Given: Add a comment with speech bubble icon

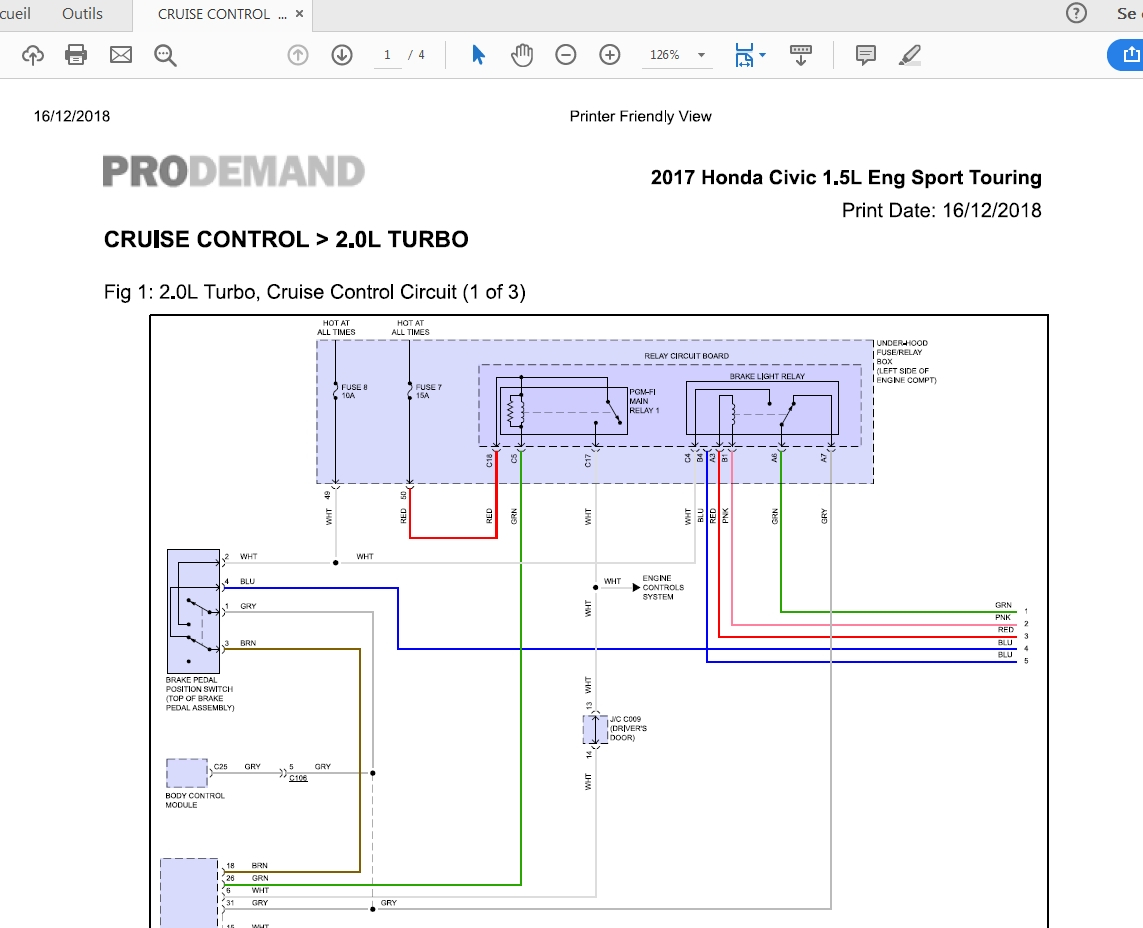Looking at the screenshot, I should (x=865, y=55).
